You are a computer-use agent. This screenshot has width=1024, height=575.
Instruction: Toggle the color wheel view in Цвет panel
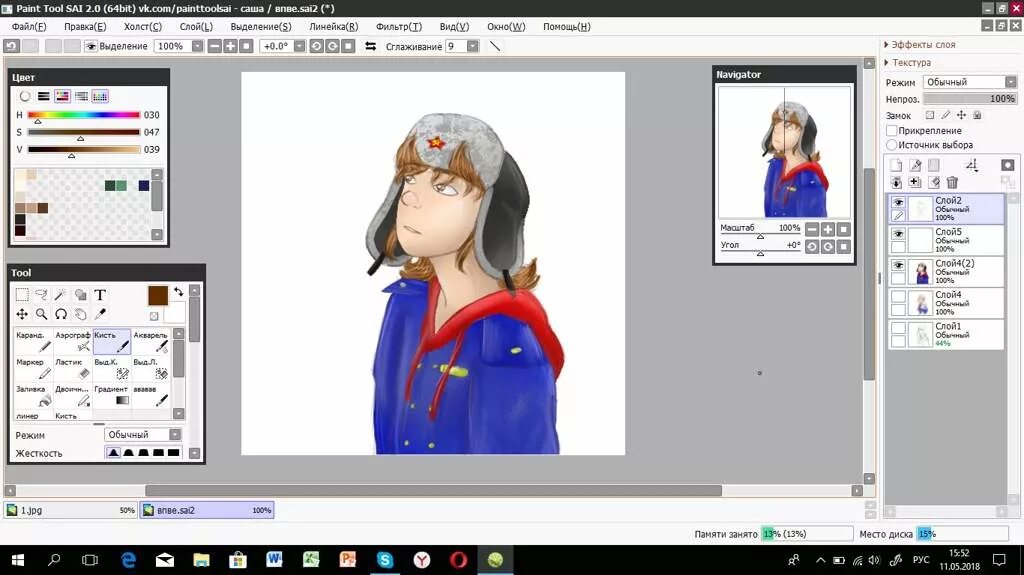point(25,96)
